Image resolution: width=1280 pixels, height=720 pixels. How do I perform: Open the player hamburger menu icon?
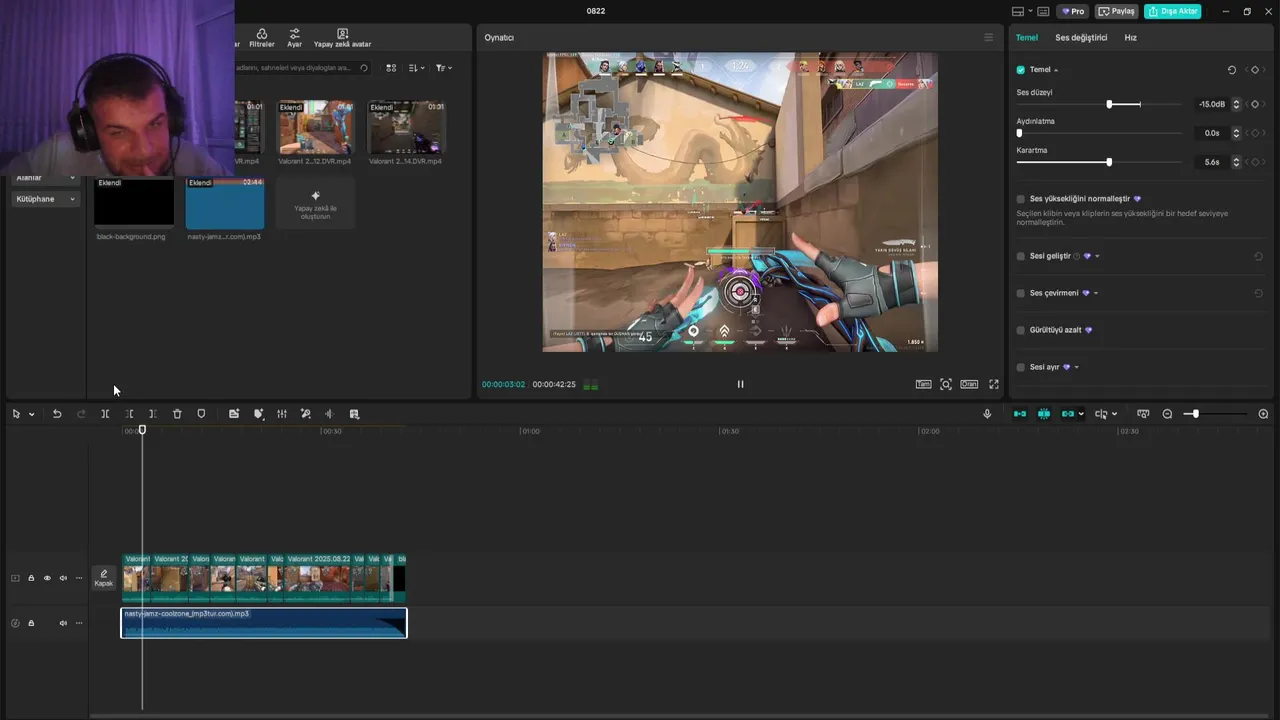tap(989, 38)
